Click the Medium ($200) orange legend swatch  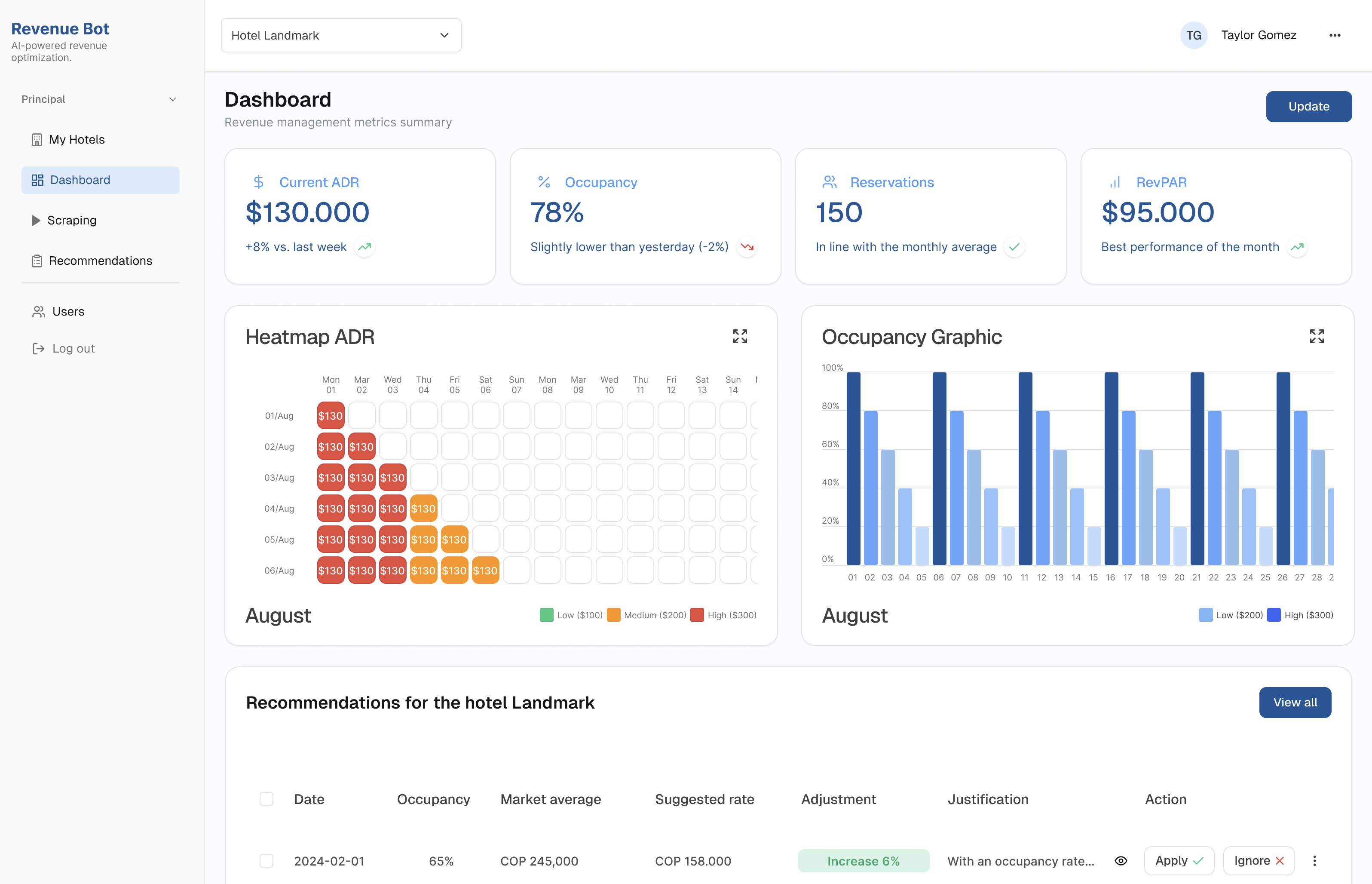point(613,615)
